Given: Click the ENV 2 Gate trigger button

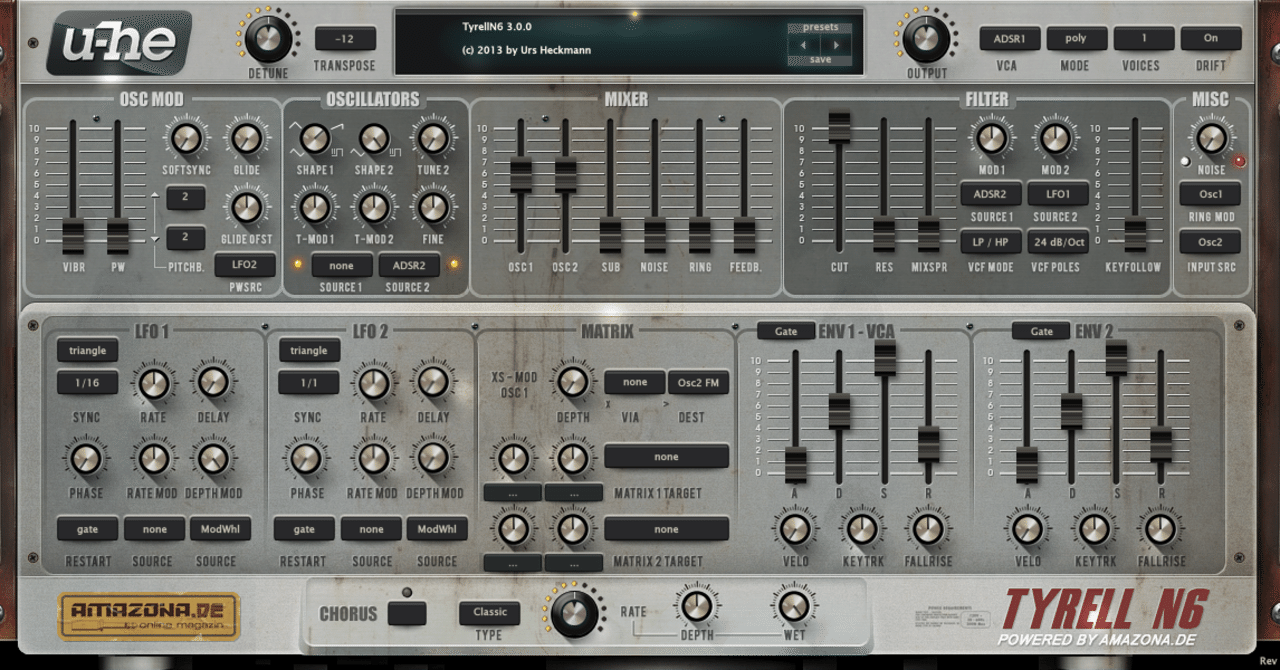Looking at the screenshot, I should 1041,331.
